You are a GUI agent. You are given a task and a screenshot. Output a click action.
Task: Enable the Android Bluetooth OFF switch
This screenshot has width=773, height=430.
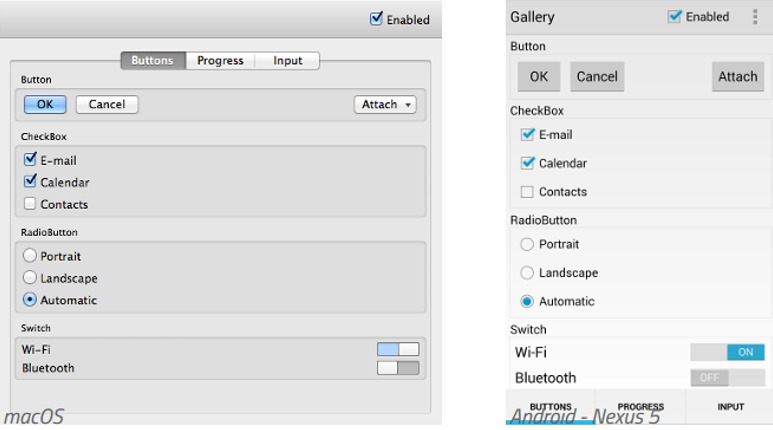[x=727, y=378]
